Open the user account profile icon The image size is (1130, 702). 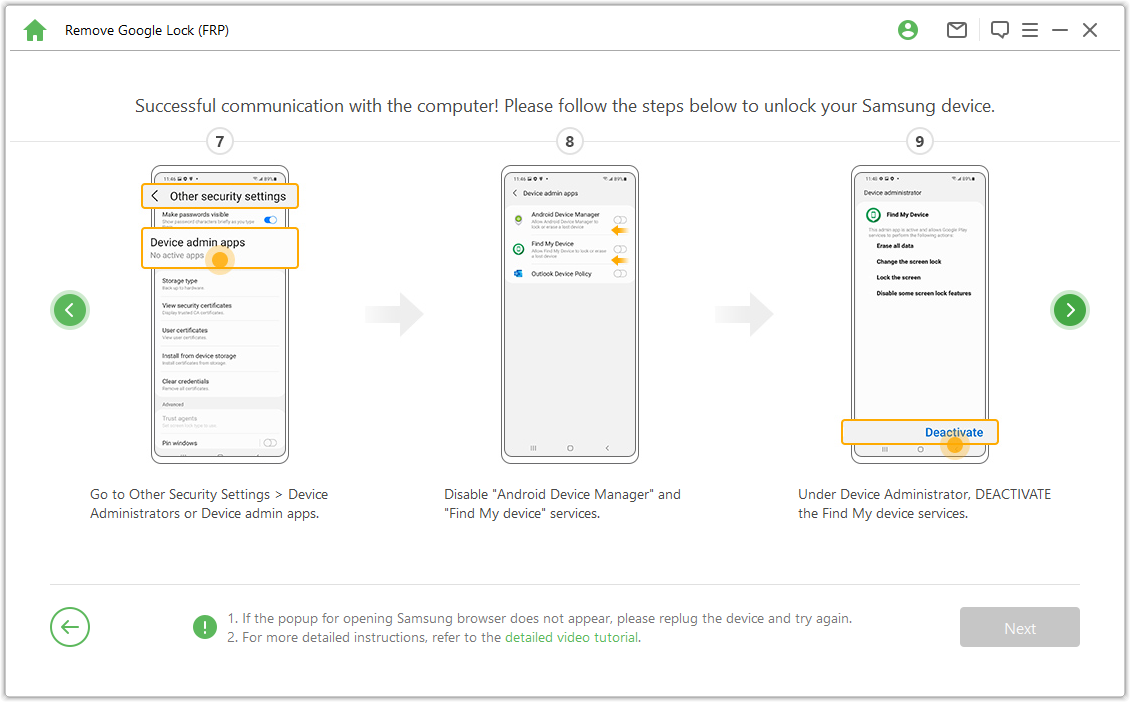(x=908, y=30)
